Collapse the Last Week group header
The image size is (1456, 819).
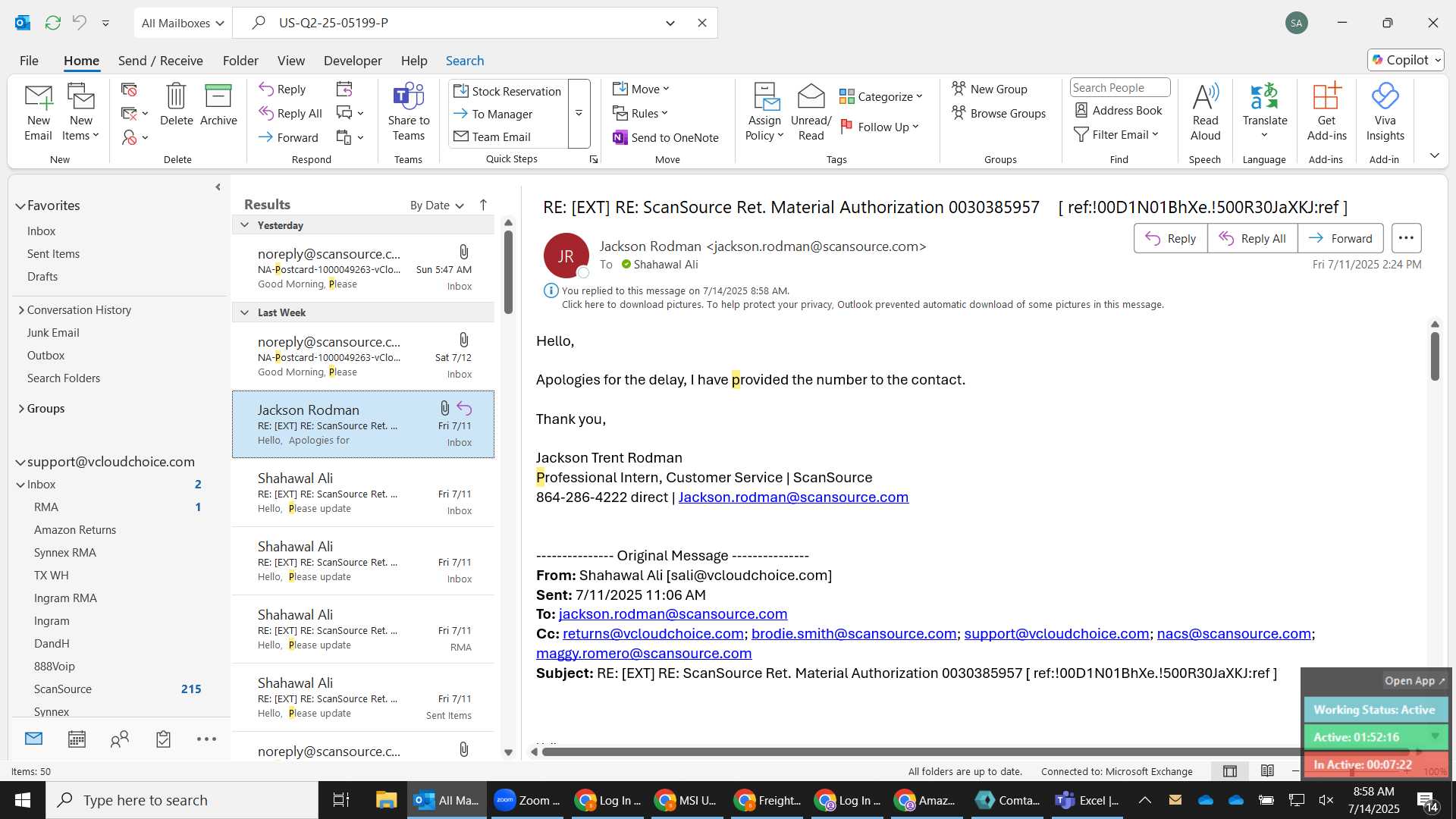244,312
